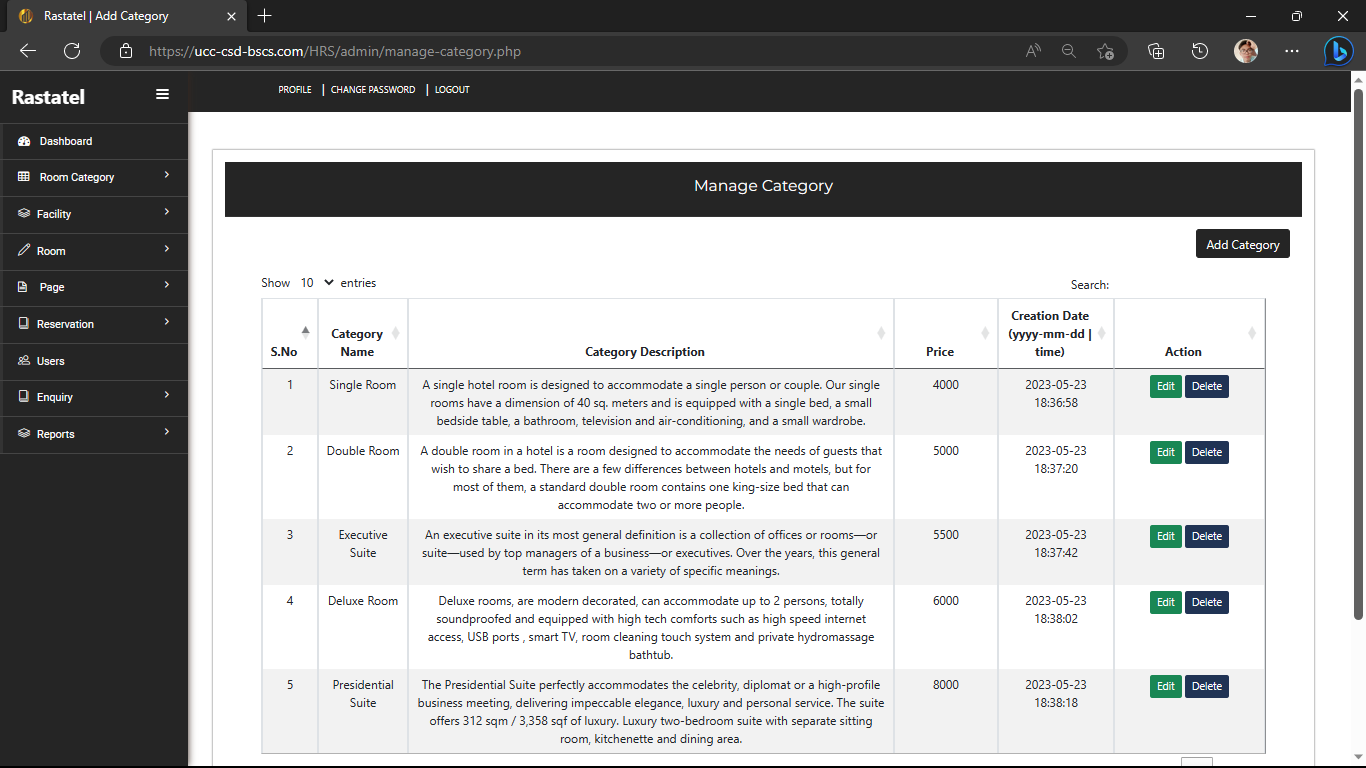
Task: Click the Add Category button
Action: (x=1242, y=243)
